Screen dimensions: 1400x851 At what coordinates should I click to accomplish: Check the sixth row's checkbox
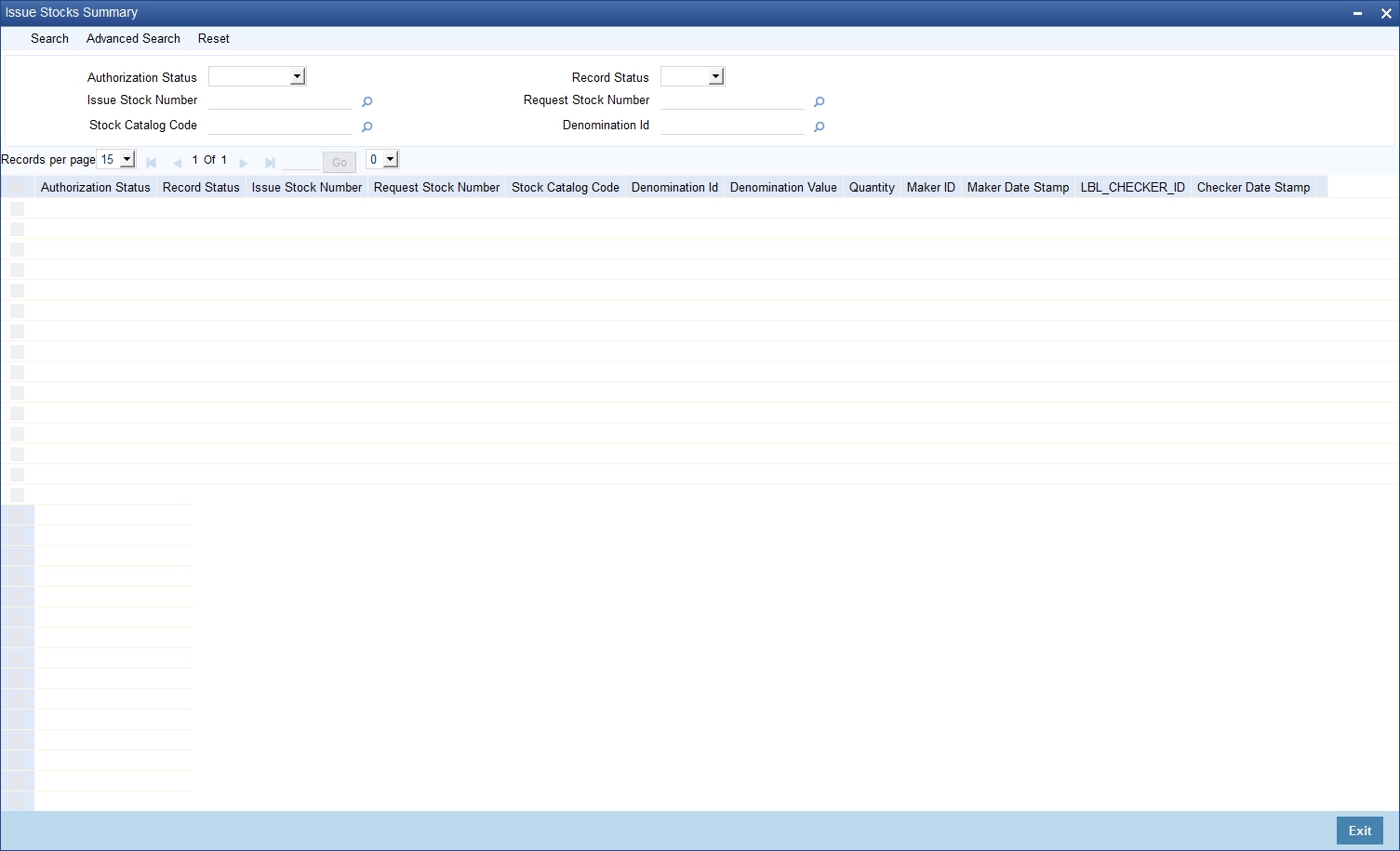17,311
